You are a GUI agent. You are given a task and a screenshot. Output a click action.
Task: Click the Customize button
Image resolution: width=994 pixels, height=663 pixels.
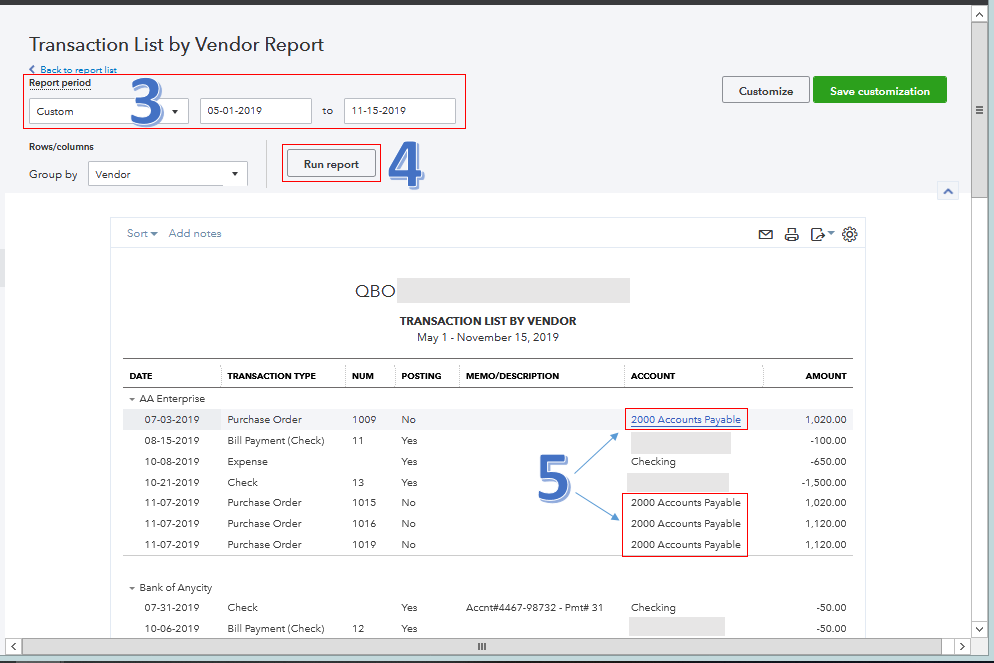click(765, 89)
